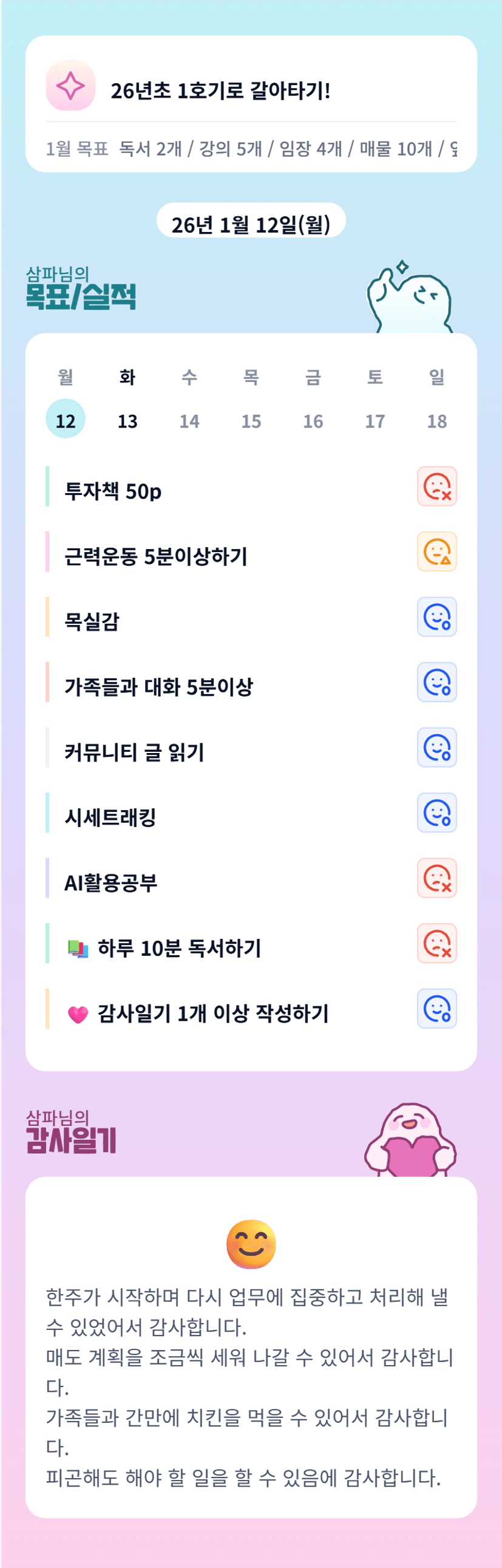Viewport: 502px width, 1568px height.
Task: Click the red failed face for 투자책 50p
Action: [x=436, y=486]
